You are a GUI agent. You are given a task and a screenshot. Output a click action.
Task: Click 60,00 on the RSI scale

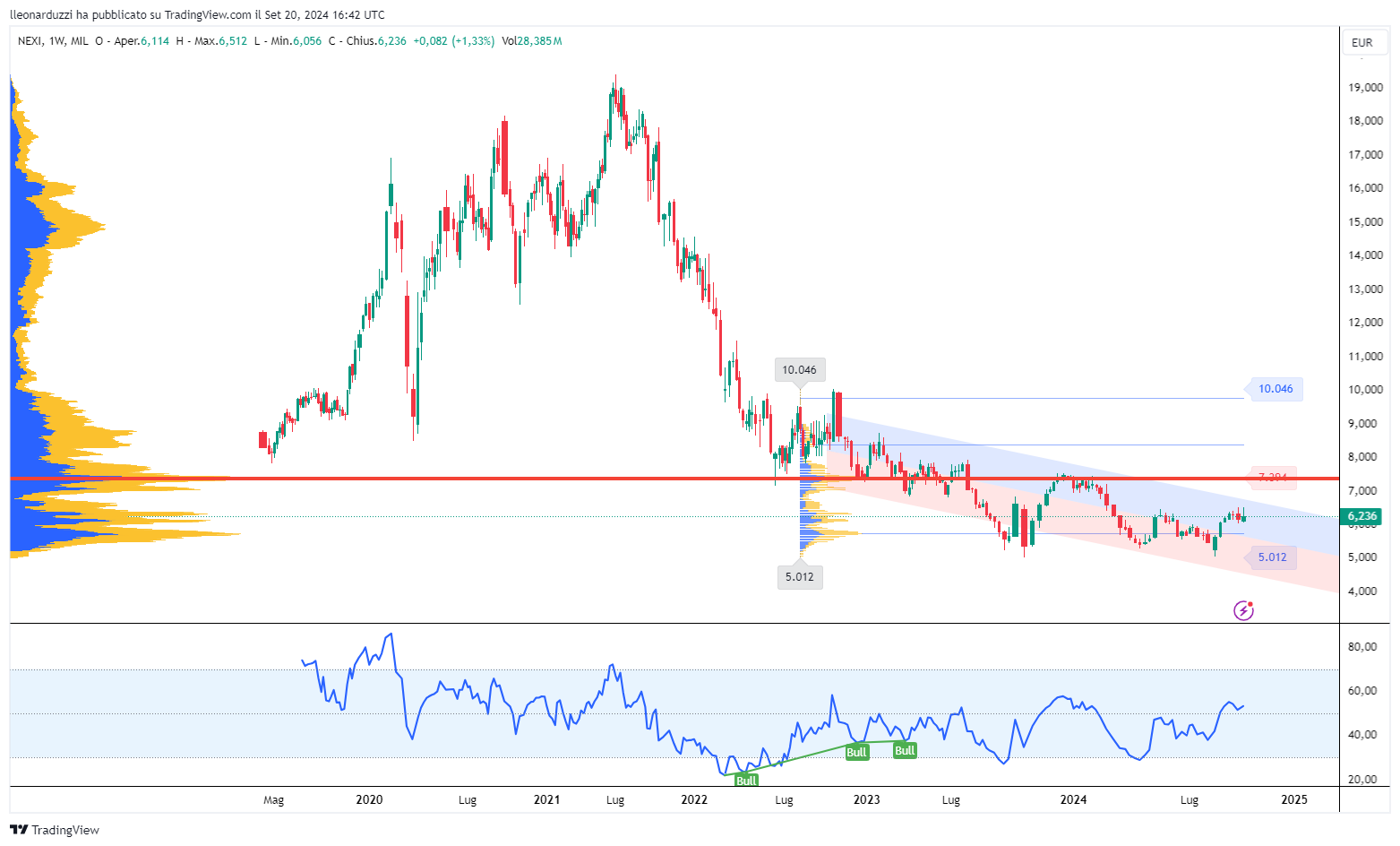click(x=1362, y=691)
